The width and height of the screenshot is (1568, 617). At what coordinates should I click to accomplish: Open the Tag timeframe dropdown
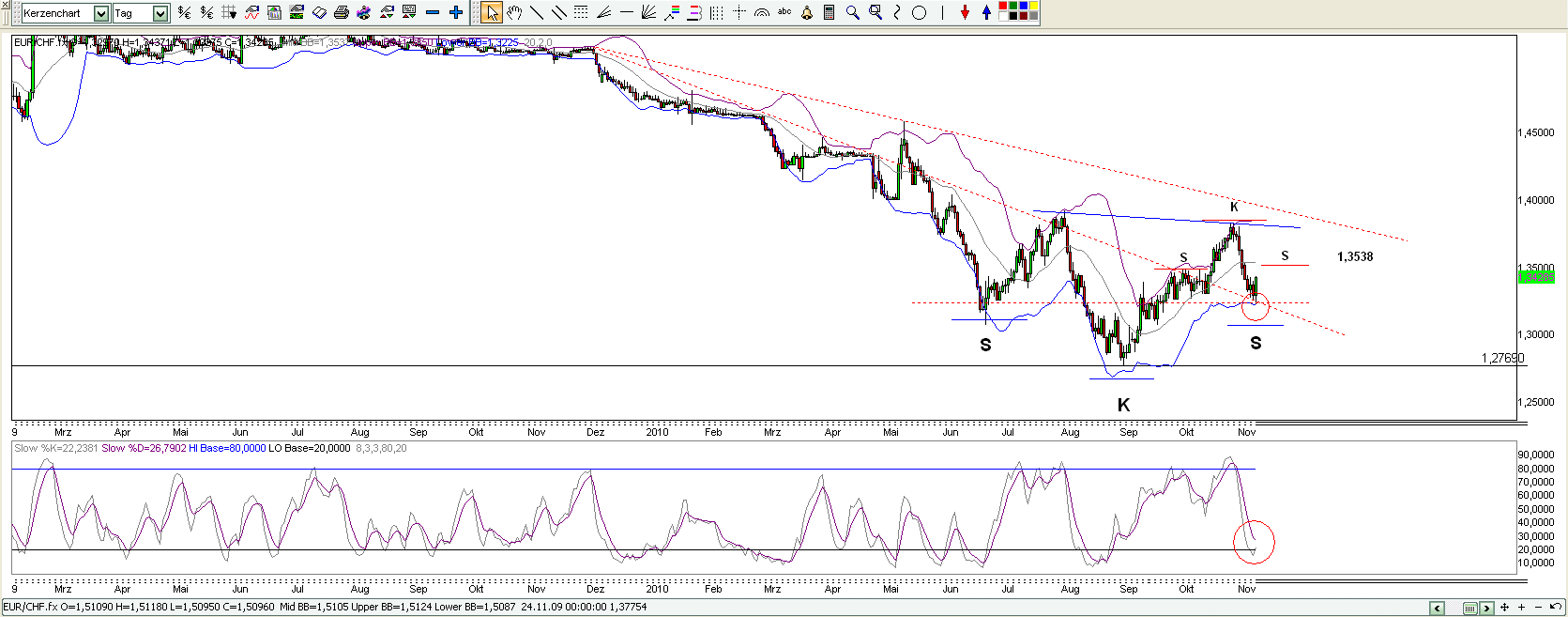(x=160, y=13)
